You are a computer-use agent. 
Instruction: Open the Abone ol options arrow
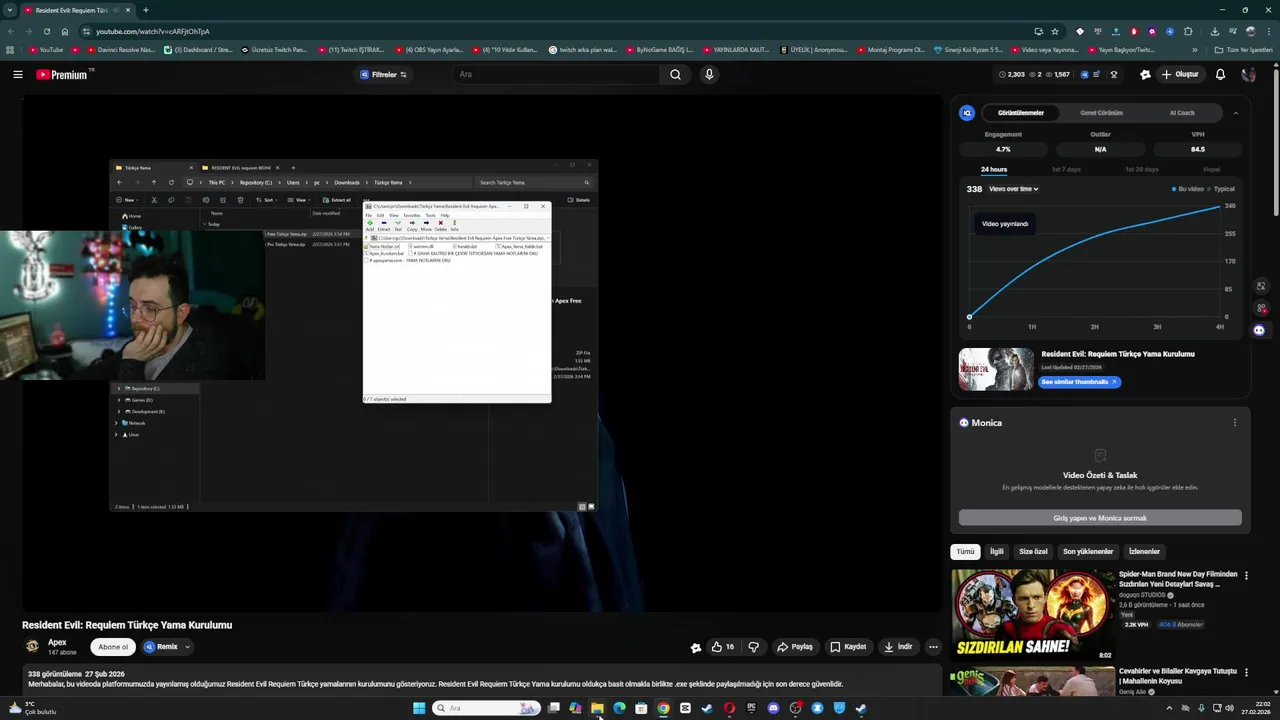click(186, 647)
